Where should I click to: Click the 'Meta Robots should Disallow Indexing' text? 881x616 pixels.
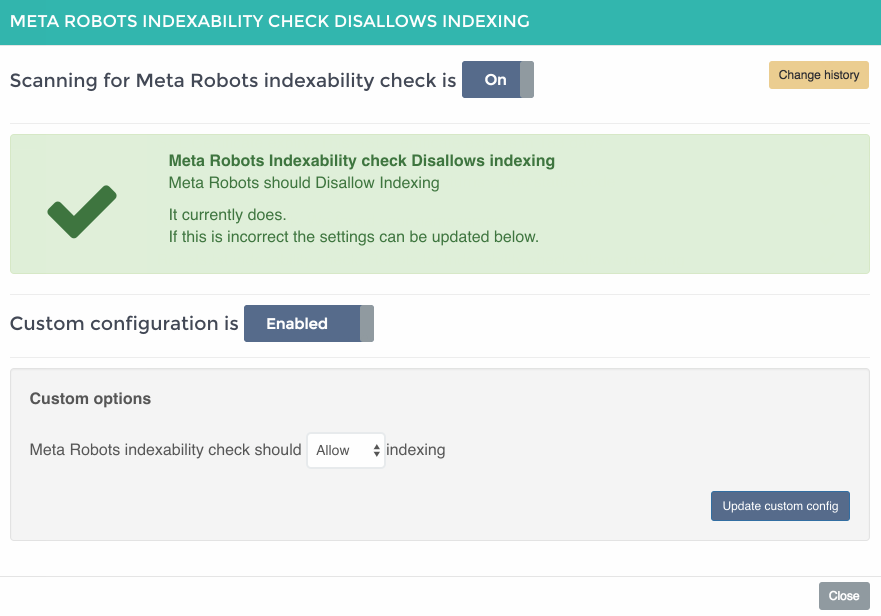pos(304,183)
